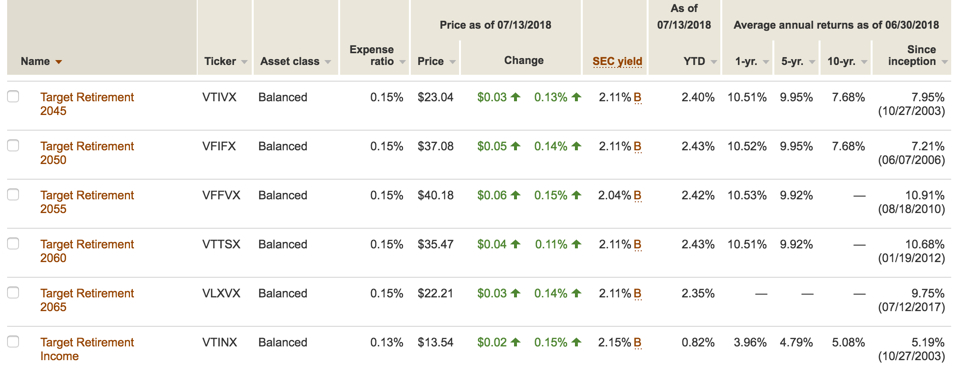Tick the Target Retirement Income checkbox
Image resolution: width=974 pixels, height=379 pixels.
coord(13,342)
